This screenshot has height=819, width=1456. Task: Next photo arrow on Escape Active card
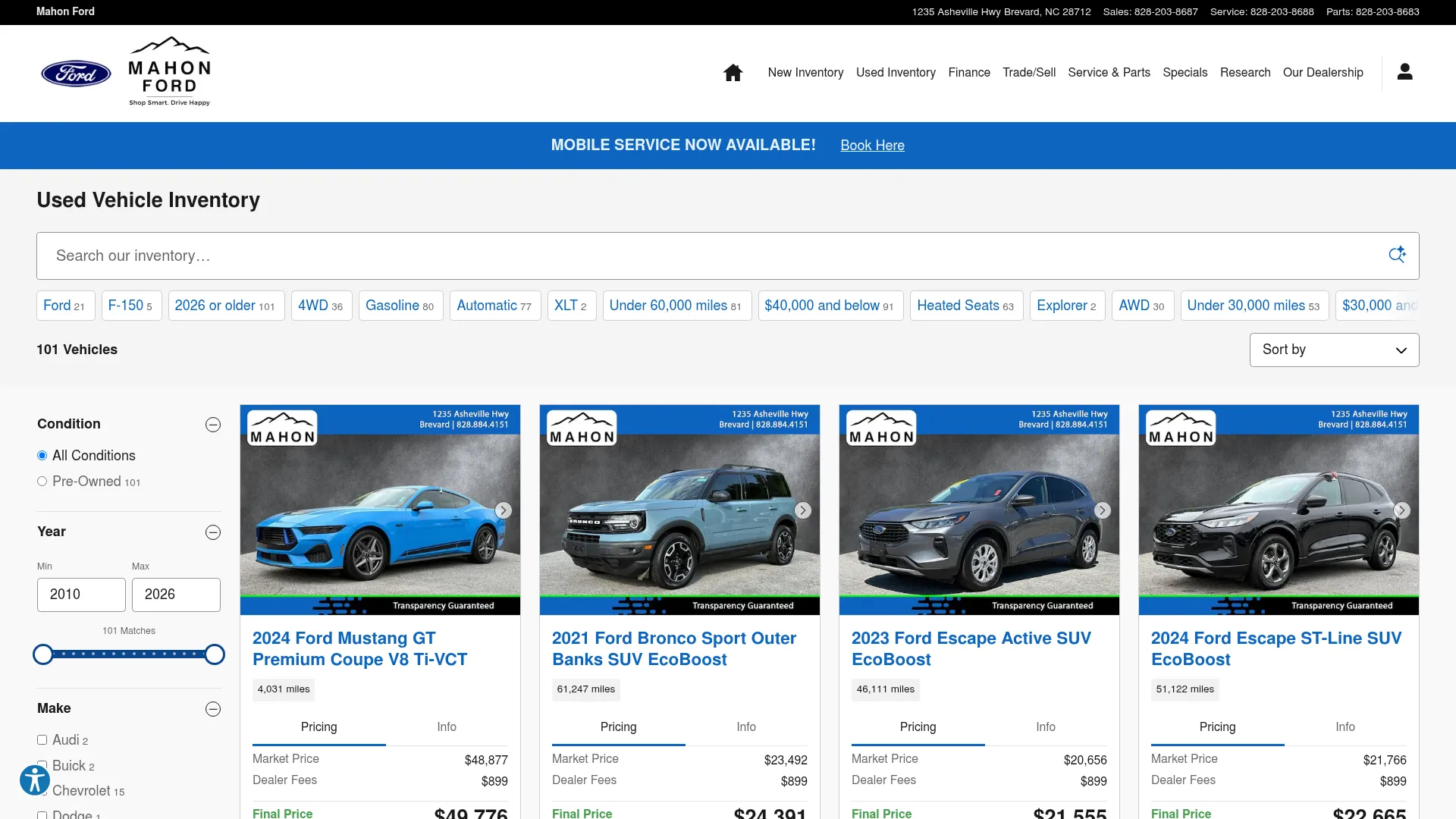coord(1102,510)
